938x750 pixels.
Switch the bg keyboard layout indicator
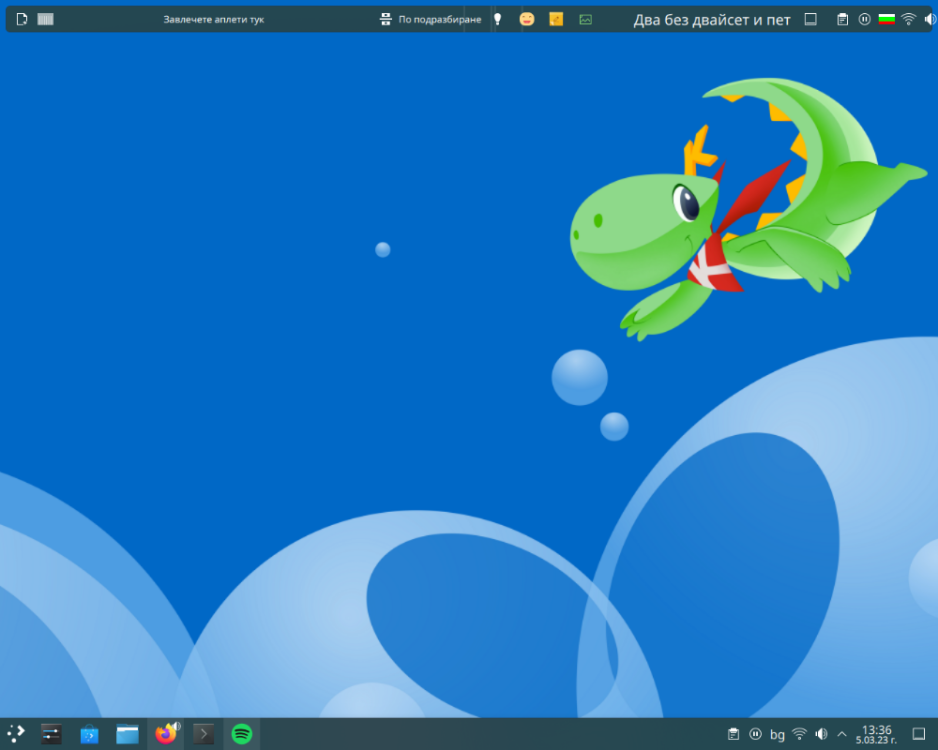(x=777, y=734)
